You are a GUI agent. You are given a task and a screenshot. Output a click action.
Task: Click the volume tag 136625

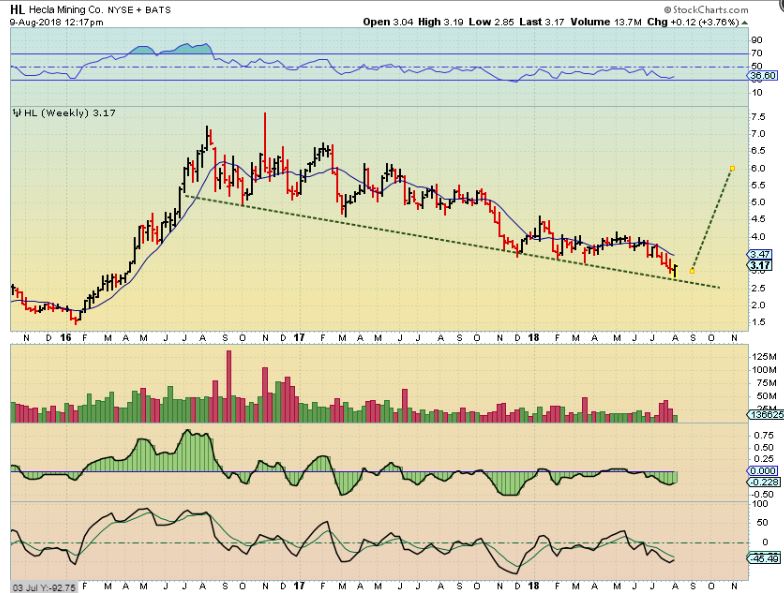(765, 414)
